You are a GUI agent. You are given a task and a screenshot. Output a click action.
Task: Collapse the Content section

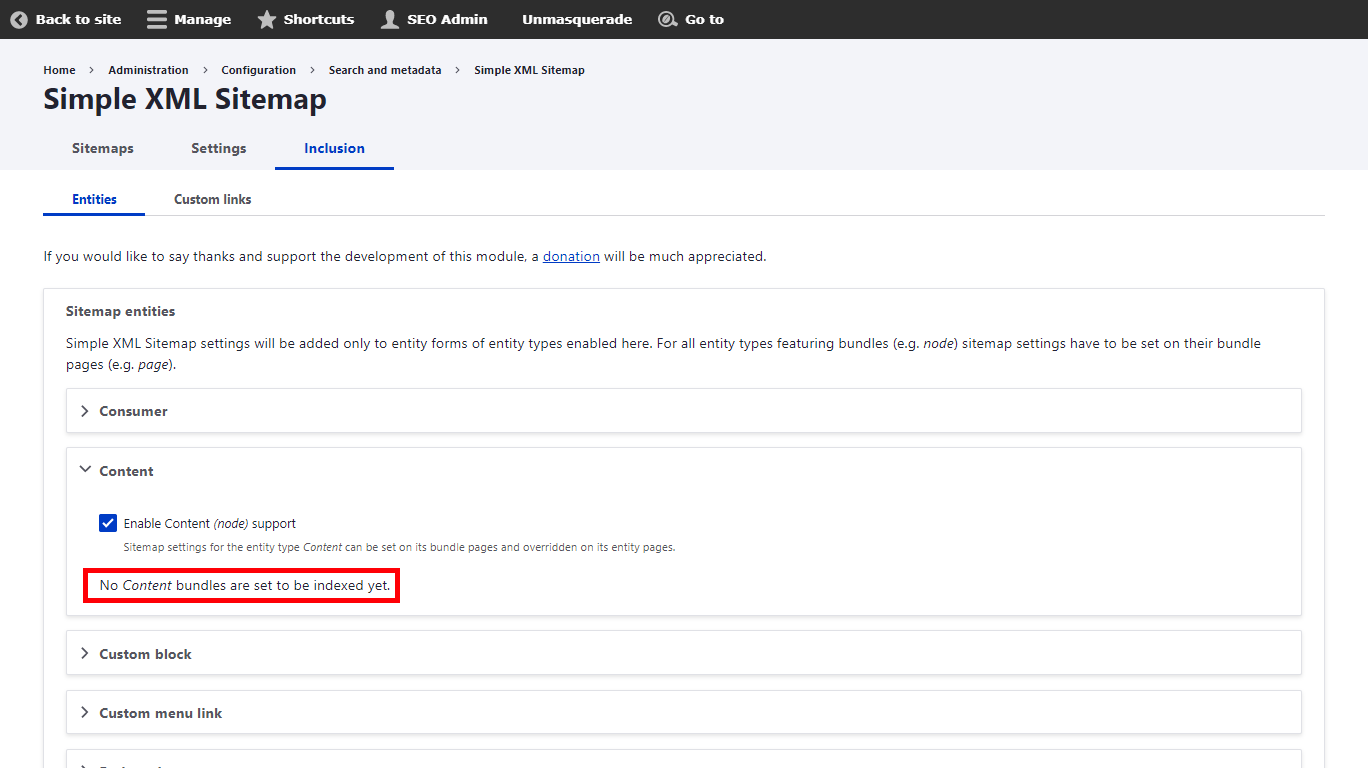(x=126, y=471)
